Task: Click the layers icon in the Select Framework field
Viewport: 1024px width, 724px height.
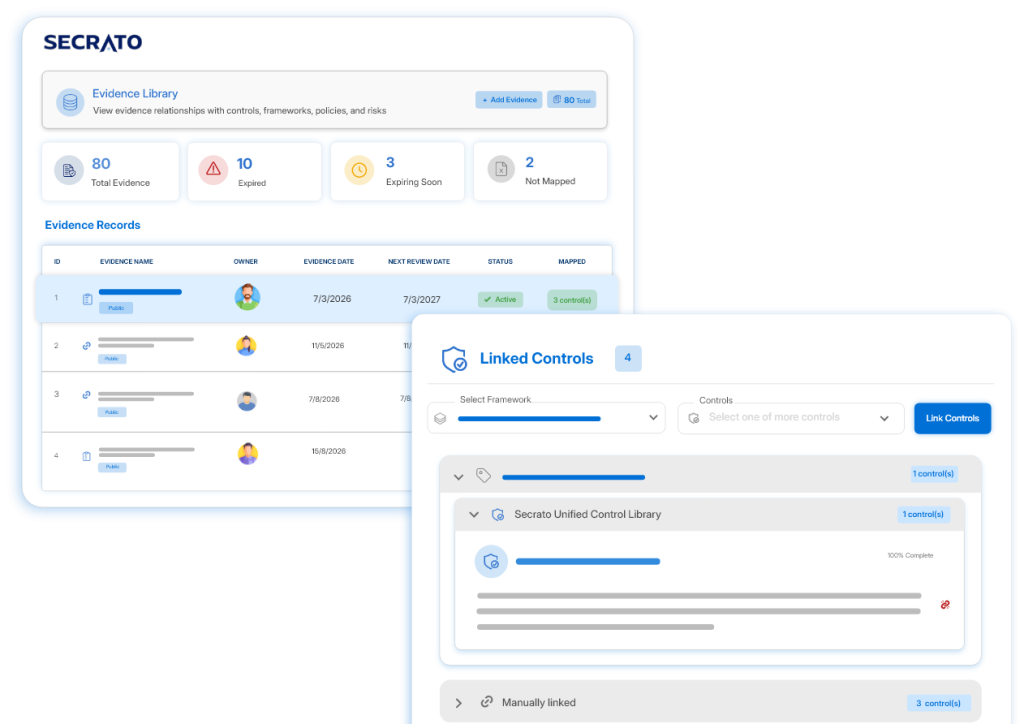Action: pyautogui.click(x=440, y=418)
